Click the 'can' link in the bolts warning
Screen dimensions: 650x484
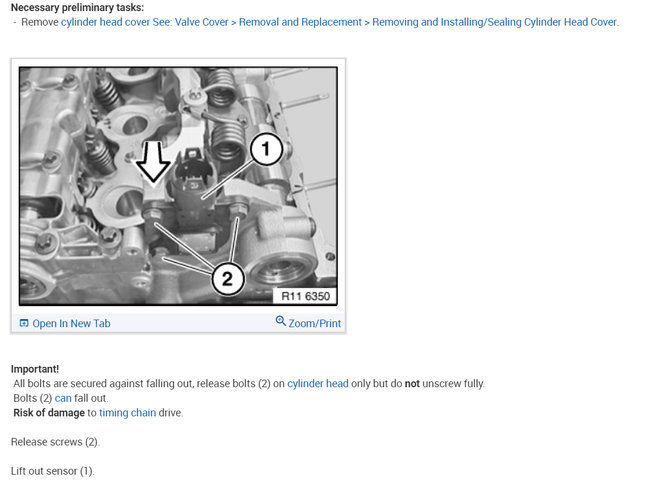(63, 399)
